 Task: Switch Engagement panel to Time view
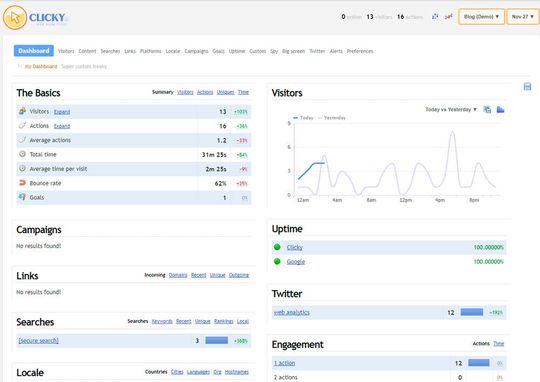[499, 344]
